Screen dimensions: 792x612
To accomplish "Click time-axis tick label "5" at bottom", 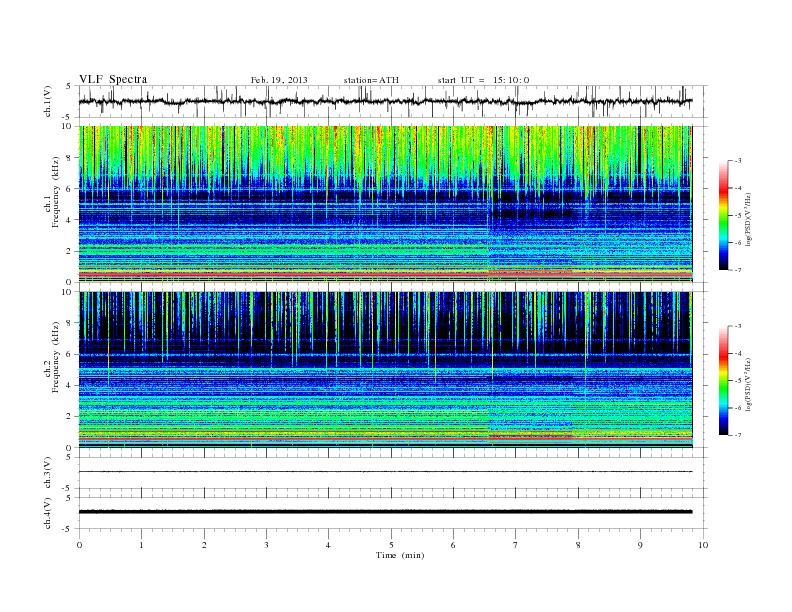I will click(x=391, y=545).
